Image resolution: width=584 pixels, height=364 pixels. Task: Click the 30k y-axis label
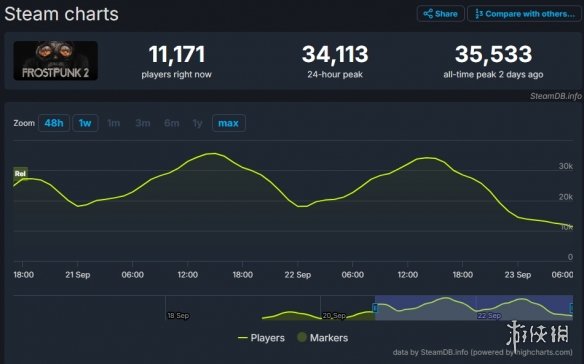tap(566, 166)
